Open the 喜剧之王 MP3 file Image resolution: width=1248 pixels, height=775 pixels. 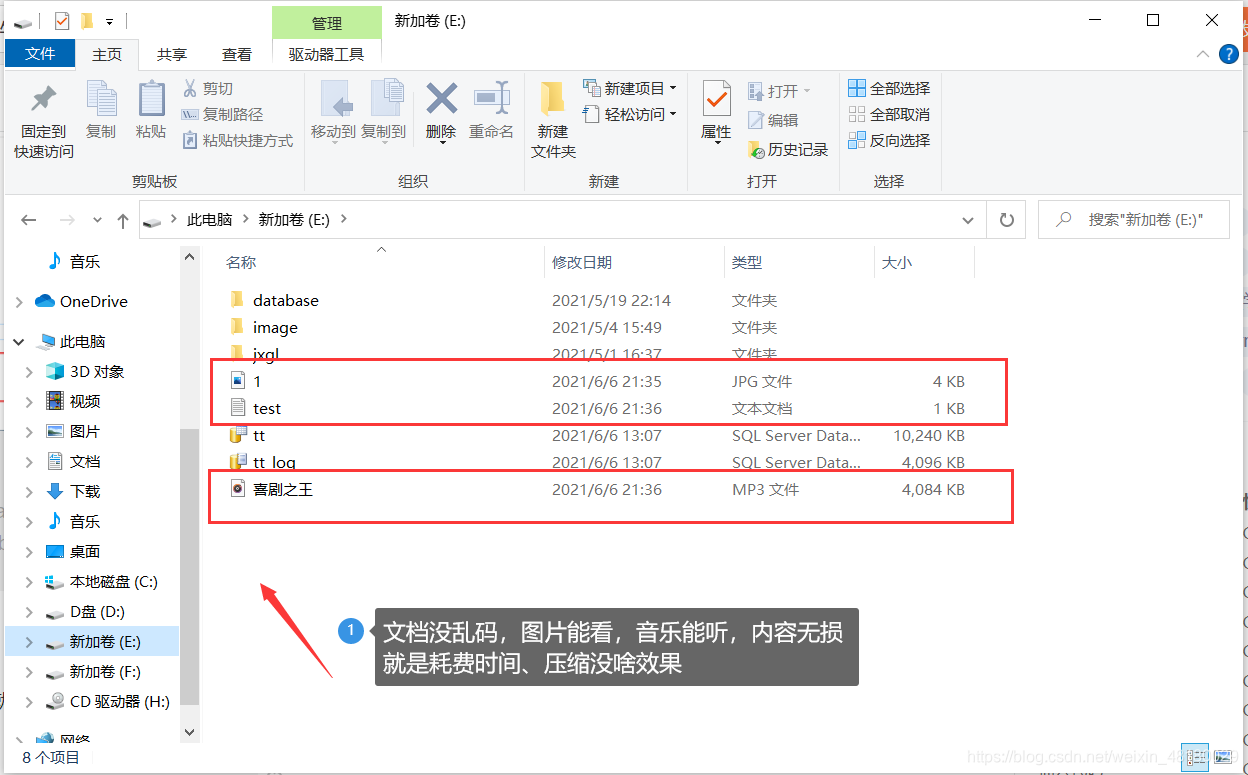[x=280, y=489]
